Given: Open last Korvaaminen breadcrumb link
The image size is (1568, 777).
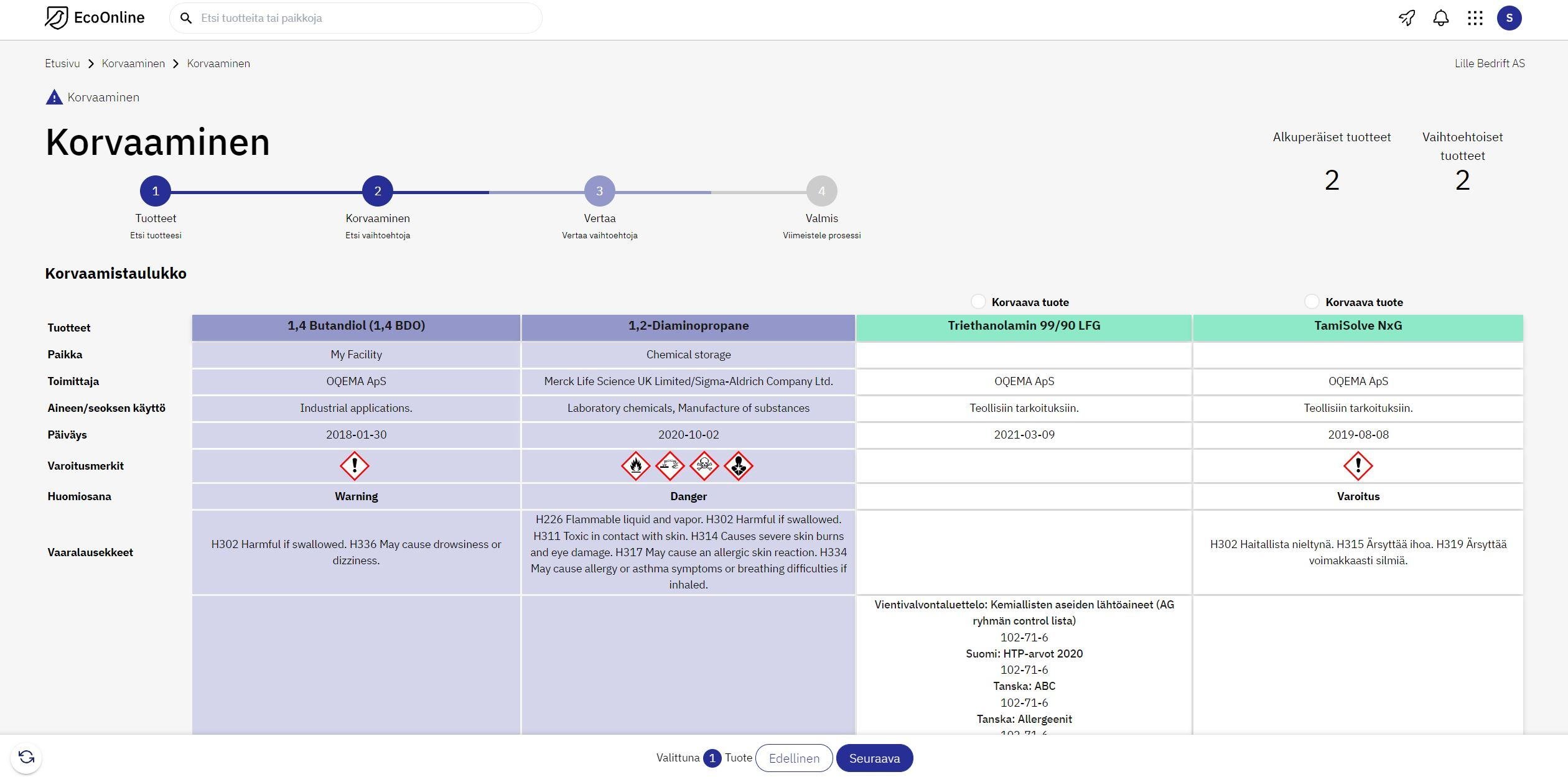Looking at the screenshot, I should [x=218, y=63].
